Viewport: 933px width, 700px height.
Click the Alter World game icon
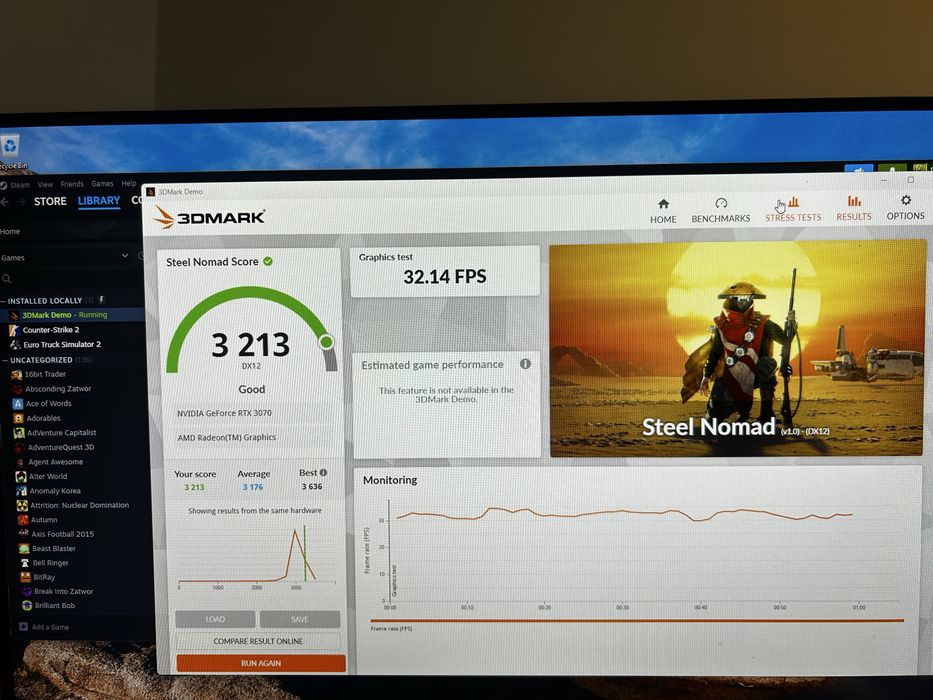[x=21, y=477]
